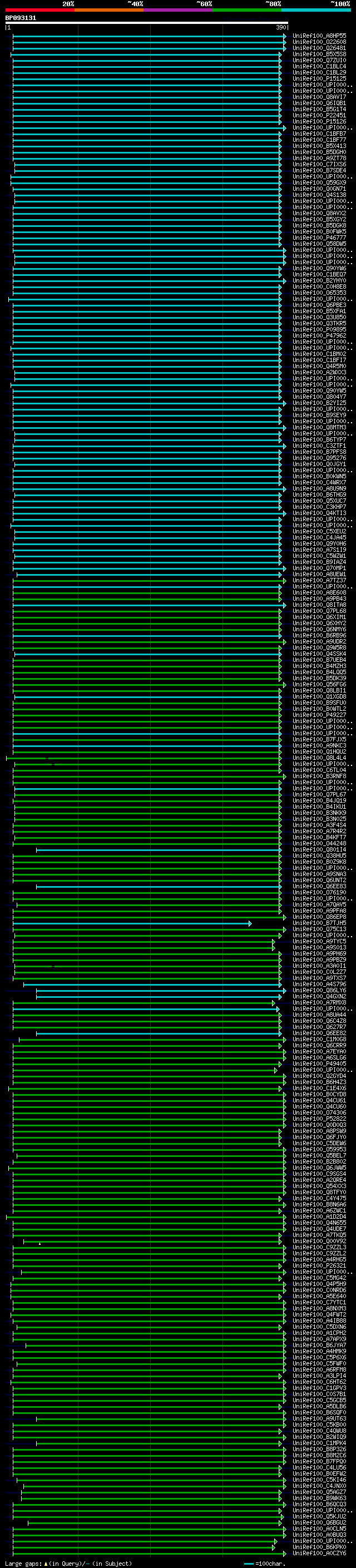
Task: Select hit label UniRef100_B3RNF8
Action: pos(319,776)
